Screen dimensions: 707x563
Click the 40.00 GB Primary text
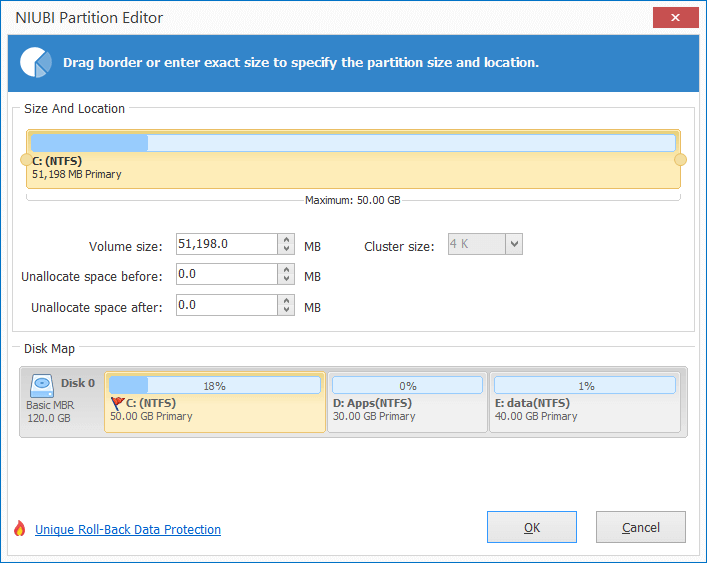[536, 416]
